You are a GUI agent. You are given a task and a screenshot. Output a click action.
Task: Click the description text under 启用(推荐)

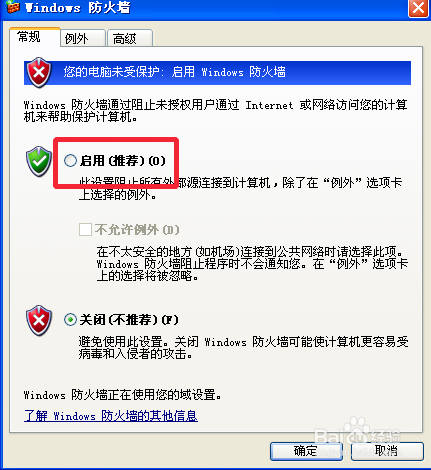click(241, 188)
